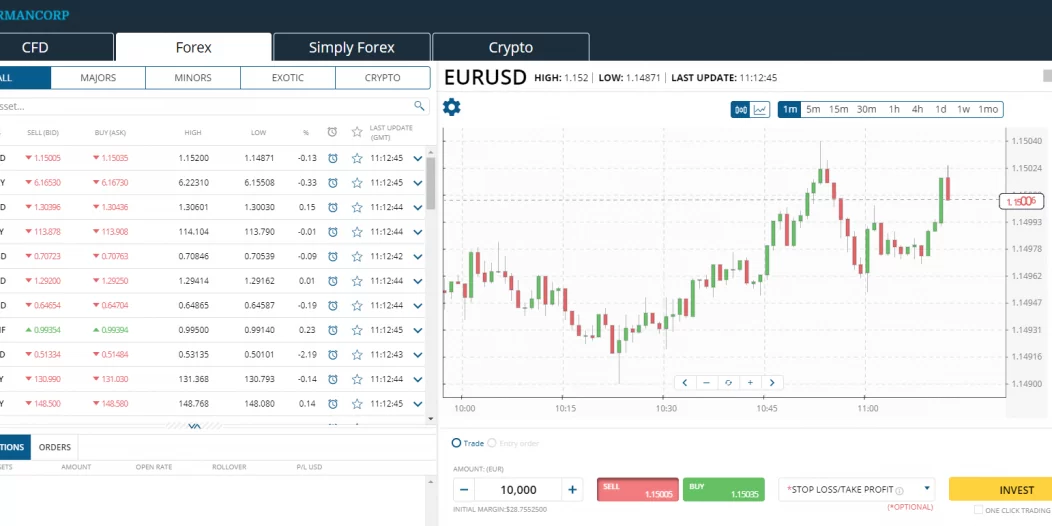This screenshot has height=526, width=1052.
Task: Set alarm on row with bid 113.878
Action: (333, 232)
